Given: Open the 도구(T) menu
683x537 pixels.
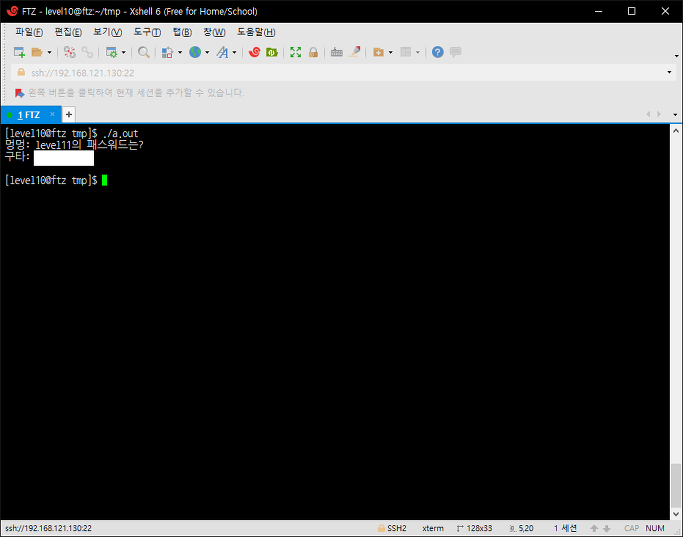Looking at the screenshot, I should point(147,32).
